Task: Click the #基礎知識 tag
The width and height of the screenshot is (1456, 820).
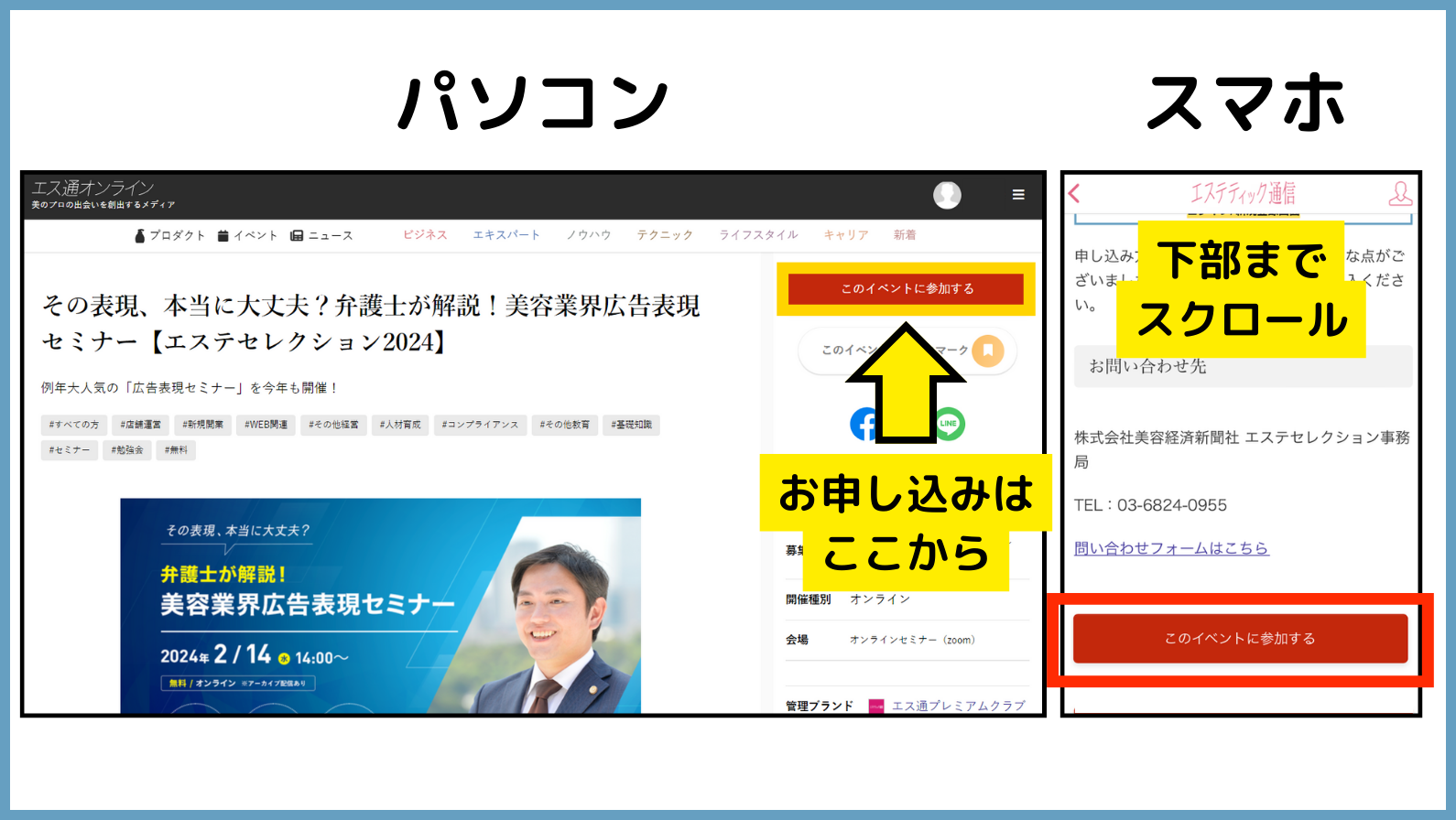Action: [632, 425]
